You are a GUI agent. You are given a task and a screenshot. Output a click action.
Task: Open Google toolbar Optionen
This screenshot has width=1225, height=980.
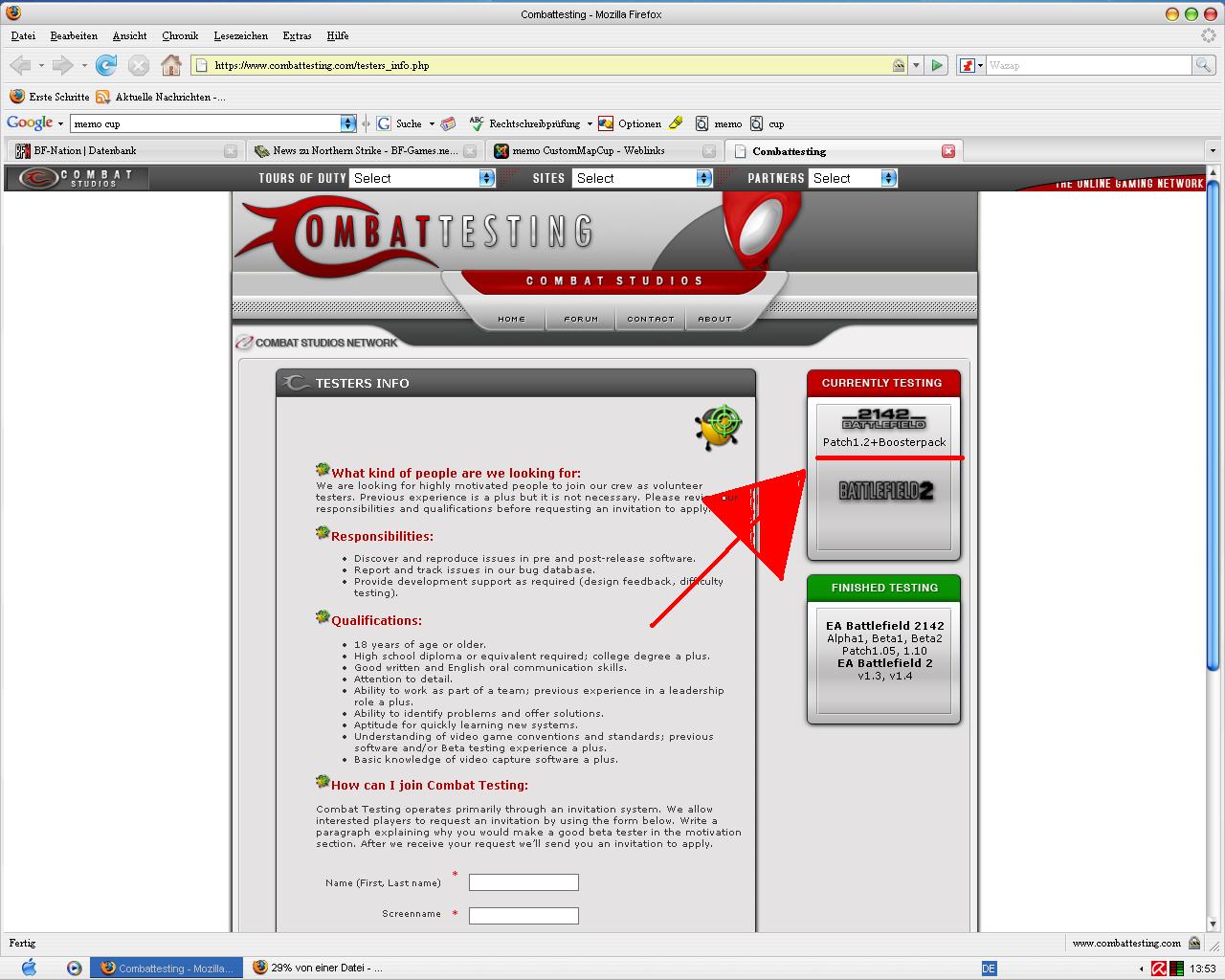pos(630,123)
